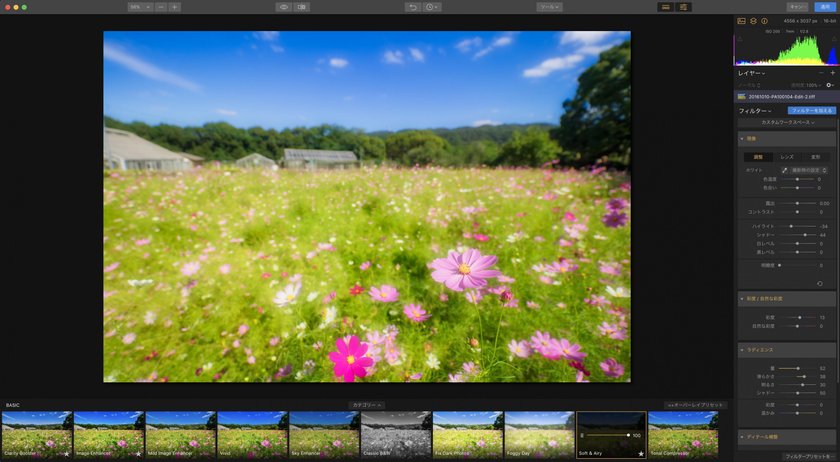The image size is (840, 462).
Task: Adjust the exposure slider showing 0.00
Action: pyautogui.click(x=798, y=204)
